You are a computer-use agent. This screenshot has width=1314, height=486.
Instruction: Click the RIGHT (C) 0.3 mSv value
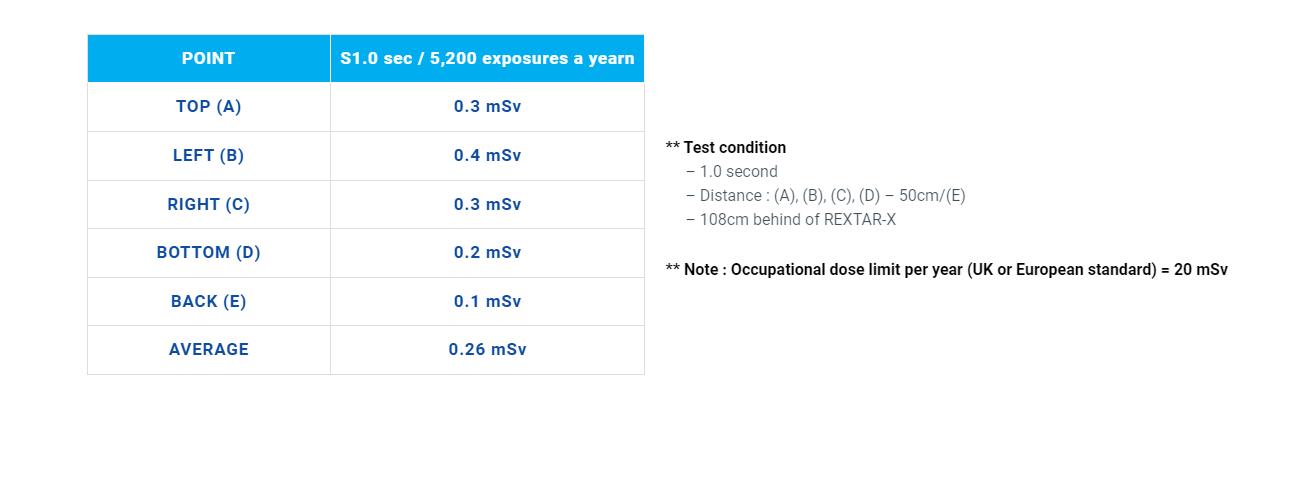[487, 204]
